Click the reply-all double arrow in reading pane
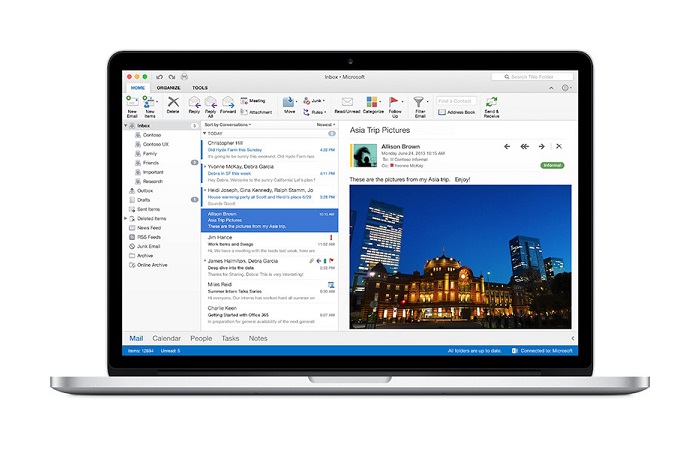 (524, 146)
